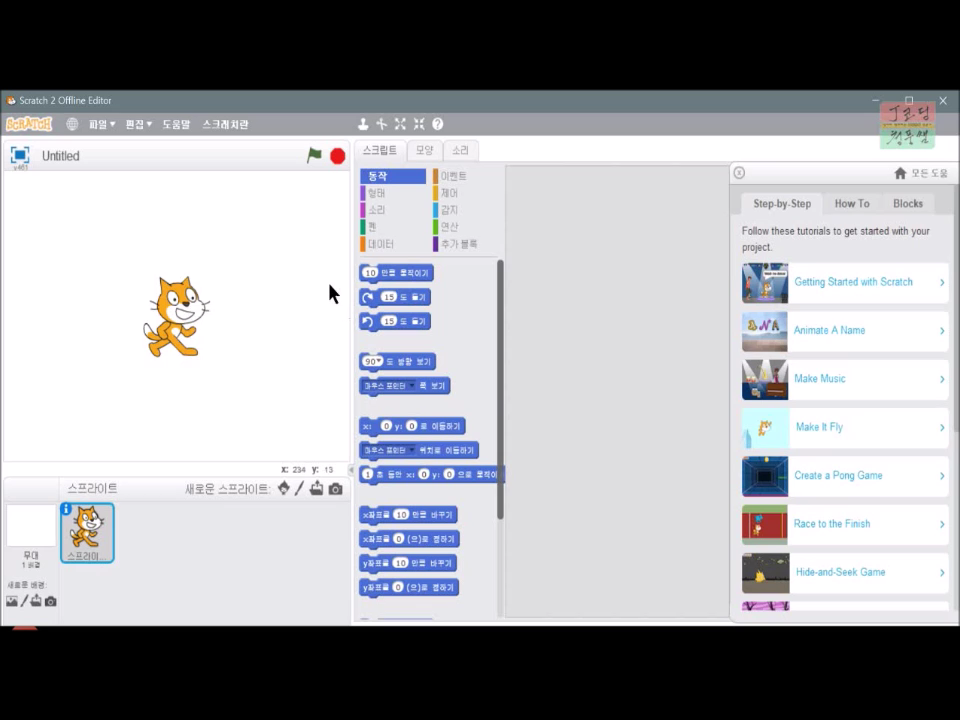Switch to the 소리 tab
Image resolution: width=960 pixels, height=720 pixels.
tap(460, 150)
